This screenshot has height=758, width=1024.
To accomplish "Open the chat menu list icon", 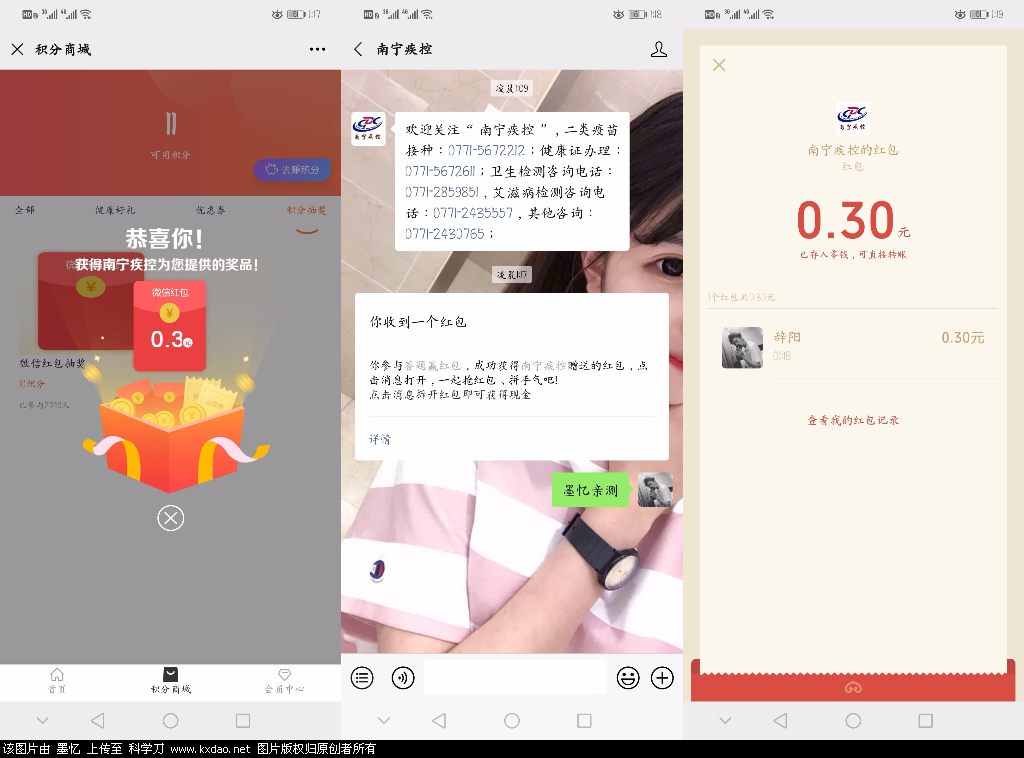I will [x=362, y=678].
